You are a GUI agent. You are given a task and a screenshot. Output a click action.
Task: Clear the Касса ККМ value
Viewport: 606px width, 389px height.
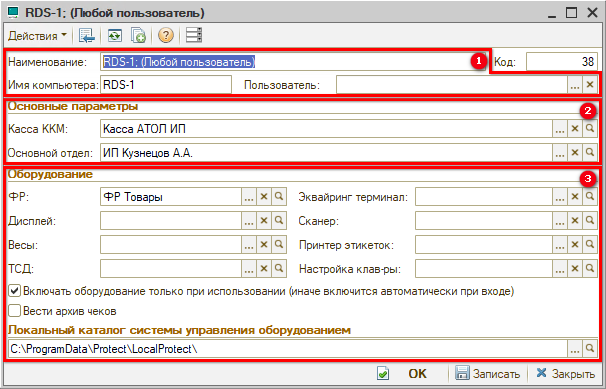pyautogui.click(x=575, y=129)
